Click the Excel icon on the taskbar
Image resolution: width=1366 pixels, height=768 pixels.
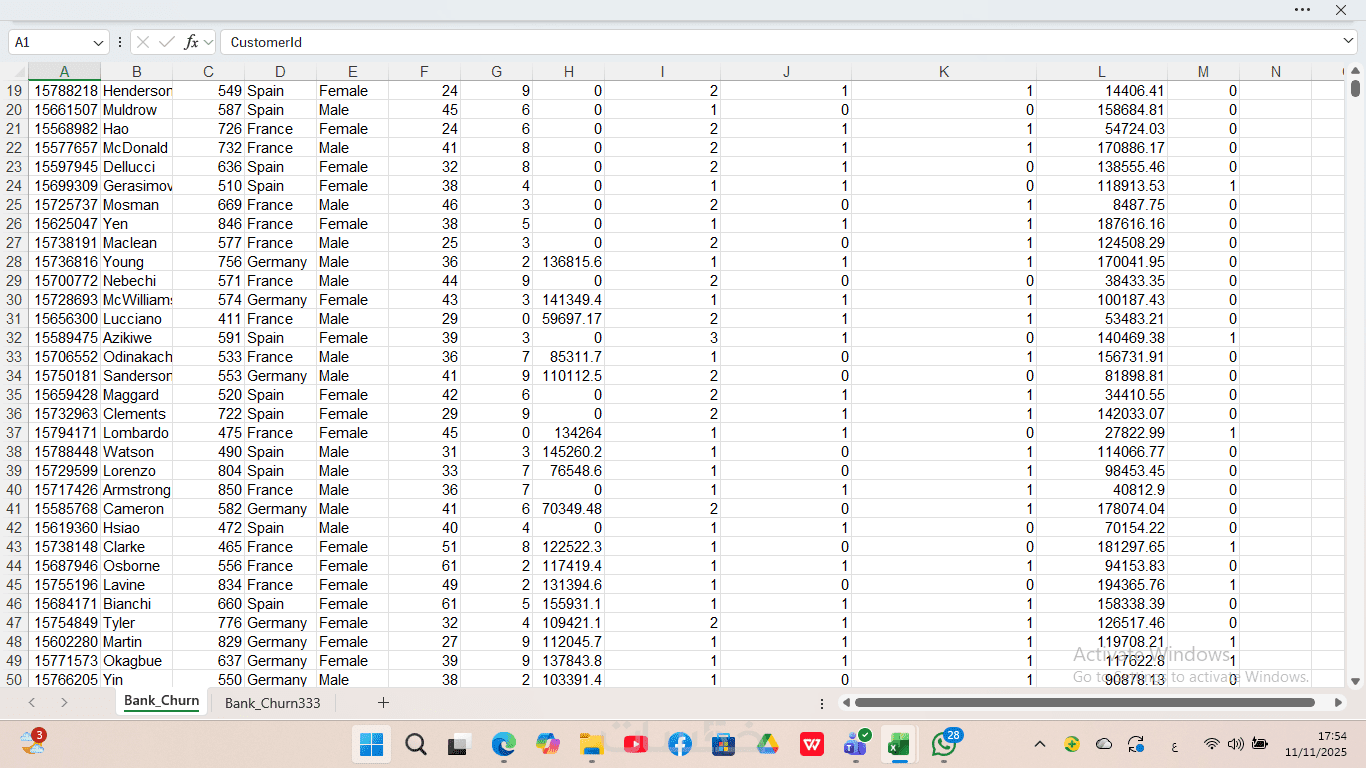[899, 744]
